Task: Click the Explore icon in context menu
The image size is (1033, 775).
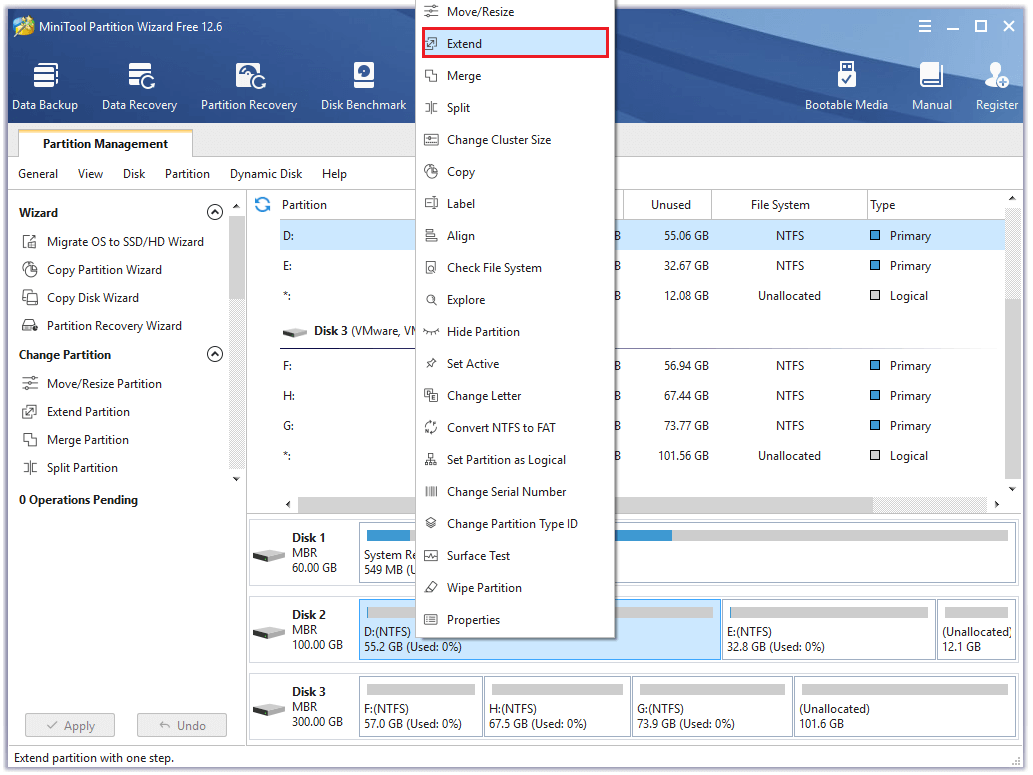Action: coord(432,300)
